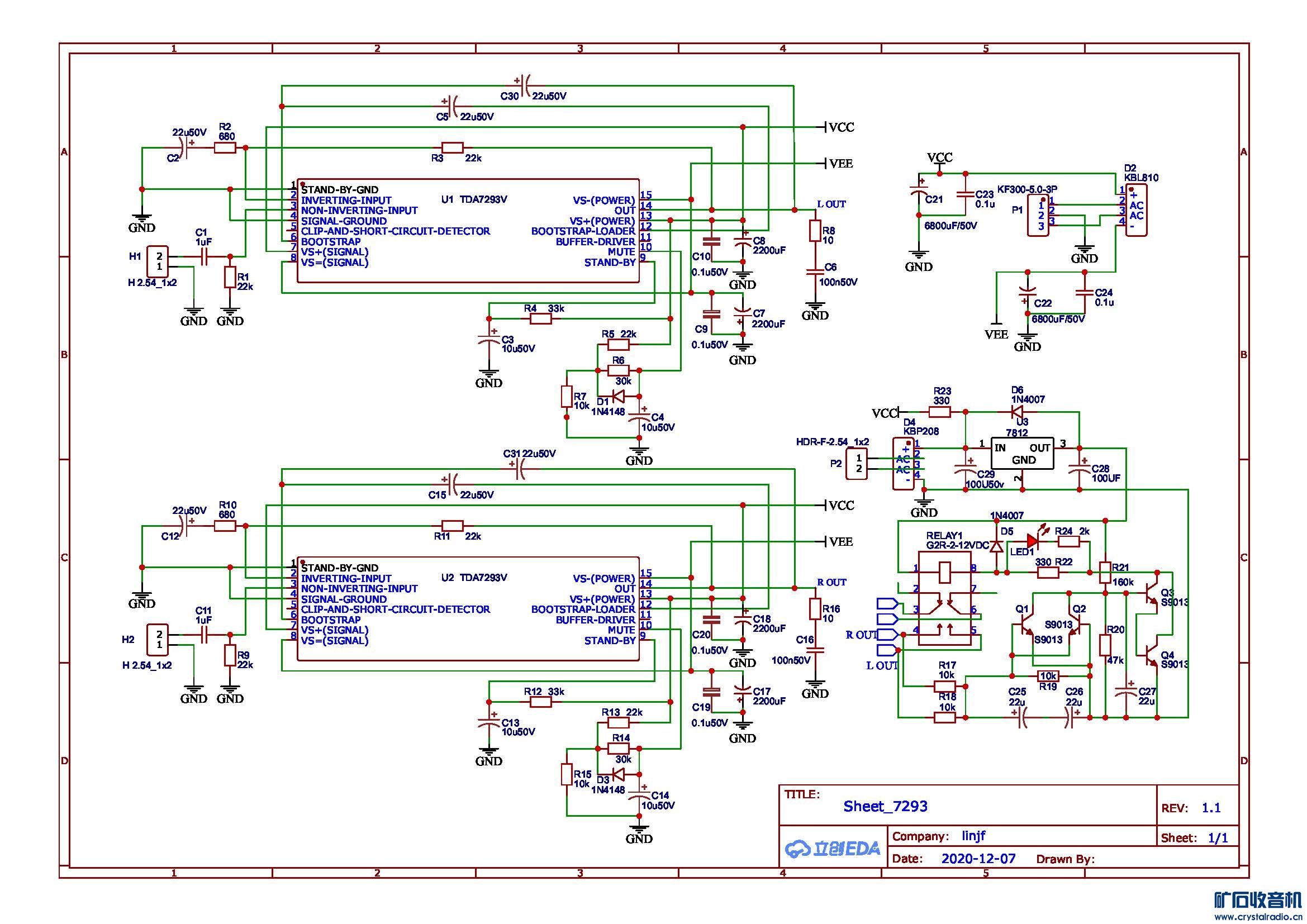
Task: Select the 'KF300-5.0-3P' part name
Action: tap(1027, 189)
